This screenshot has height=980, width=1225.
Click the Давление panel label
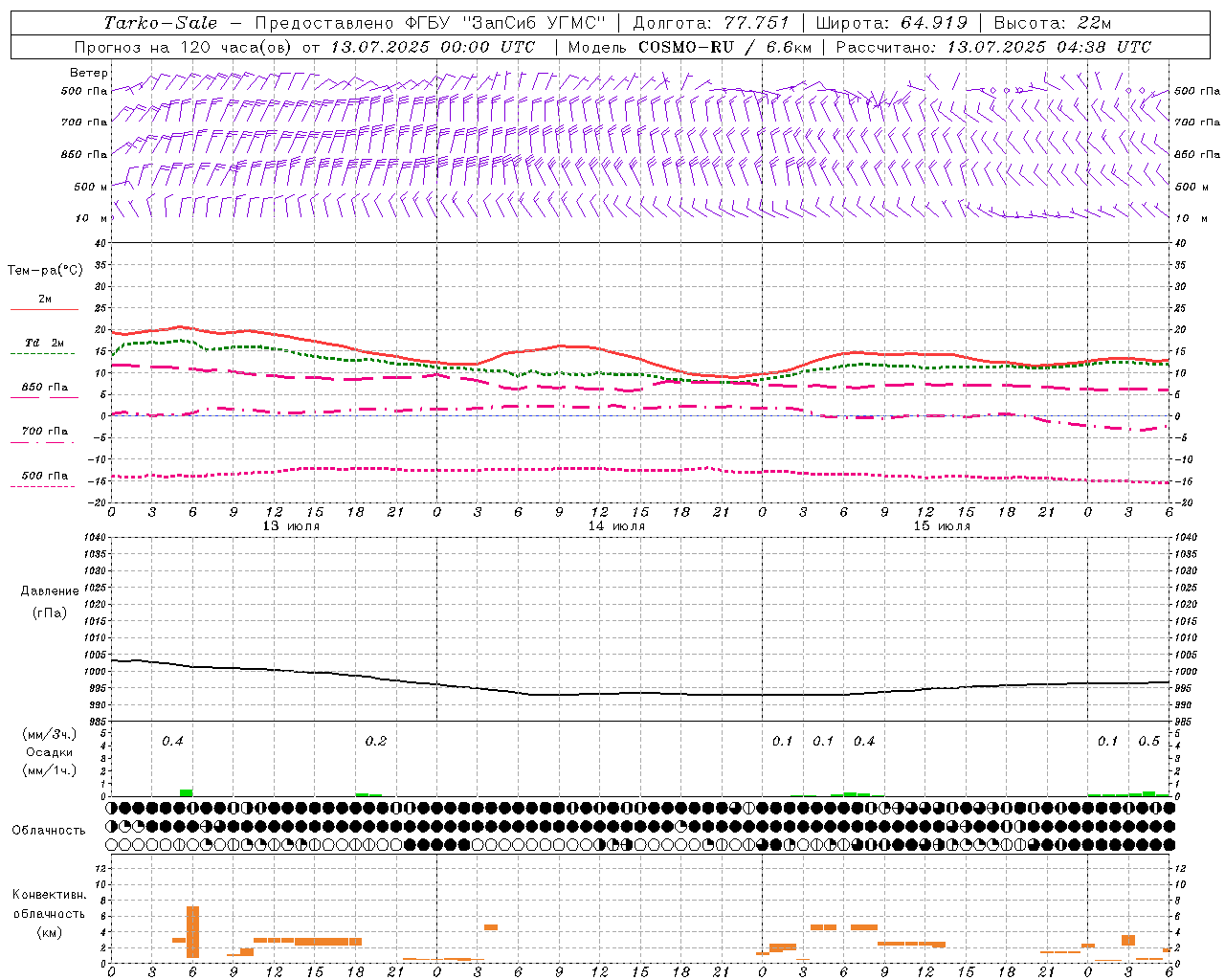click(x=50, y=591)
